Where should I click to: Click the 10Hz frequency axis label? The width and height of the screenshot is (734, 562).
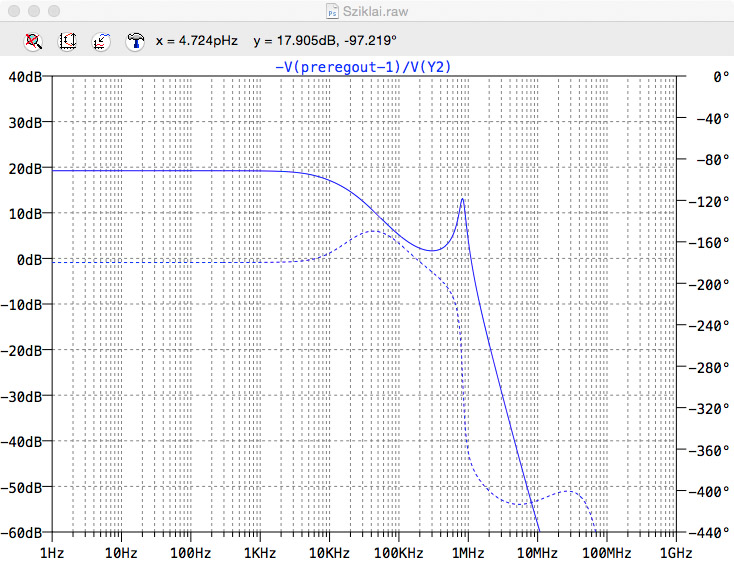(x=121, y=553)
